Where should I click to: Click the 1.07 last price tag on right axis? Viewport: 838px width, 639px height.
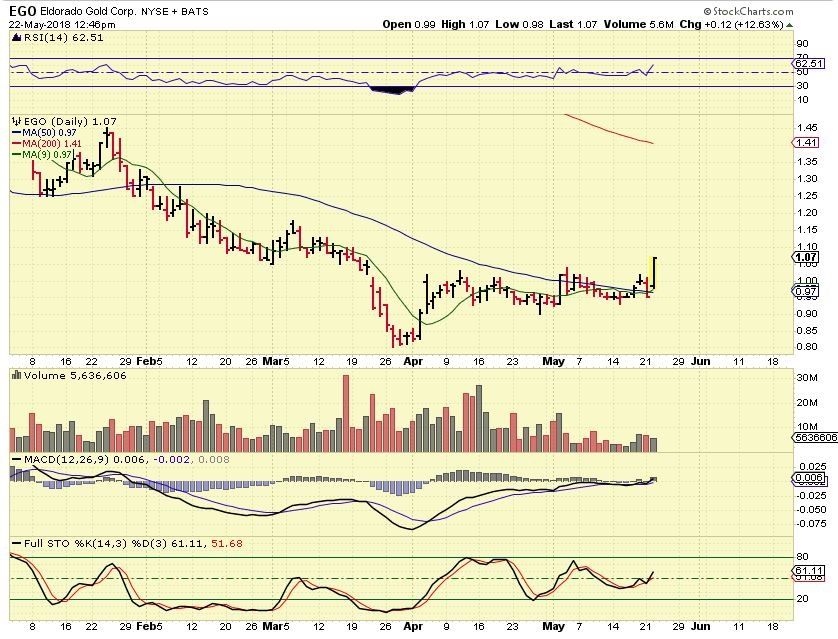(x=805, y=257)
